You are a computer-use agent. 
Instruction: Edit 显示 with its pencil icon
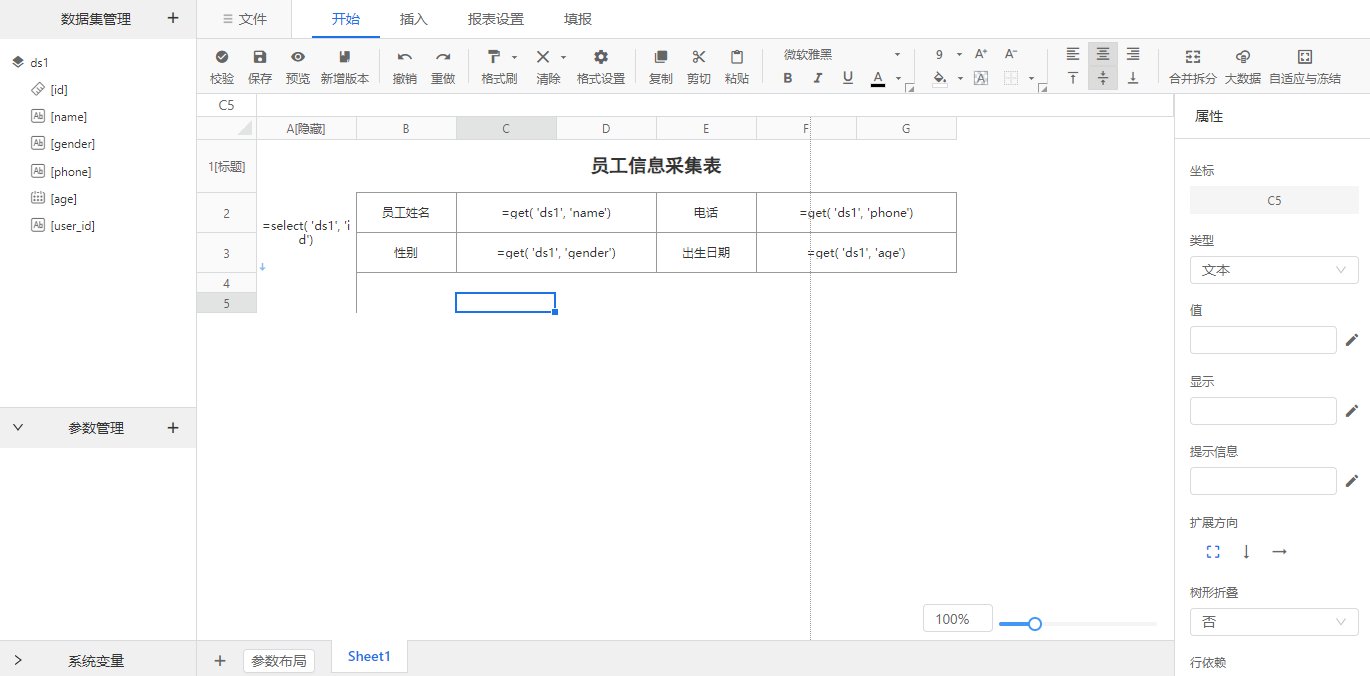click(1352, 410)
